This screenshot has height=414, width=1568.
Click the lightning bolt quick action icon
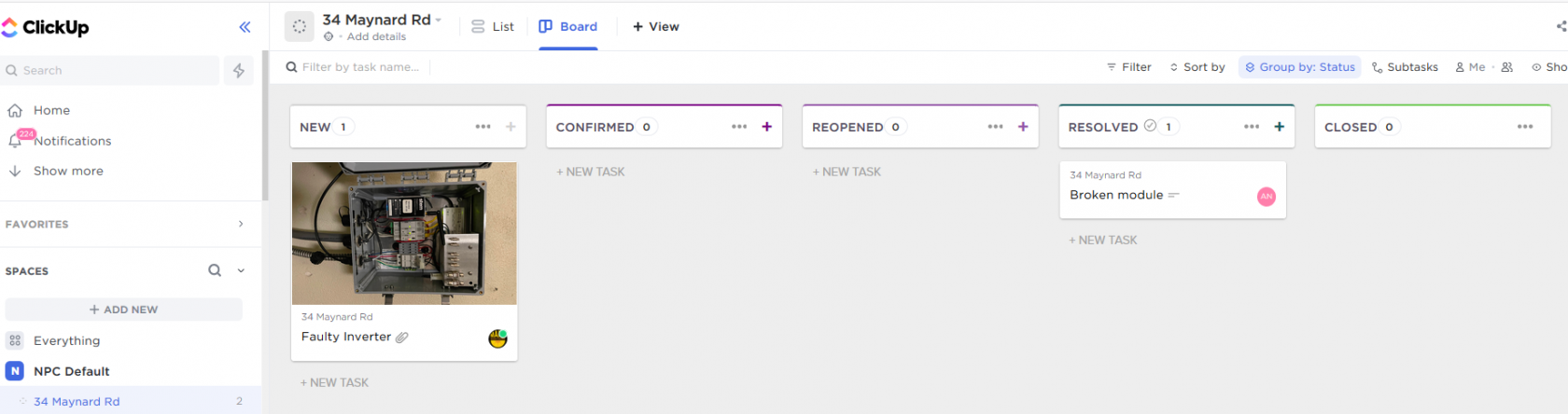pos(239,70)
